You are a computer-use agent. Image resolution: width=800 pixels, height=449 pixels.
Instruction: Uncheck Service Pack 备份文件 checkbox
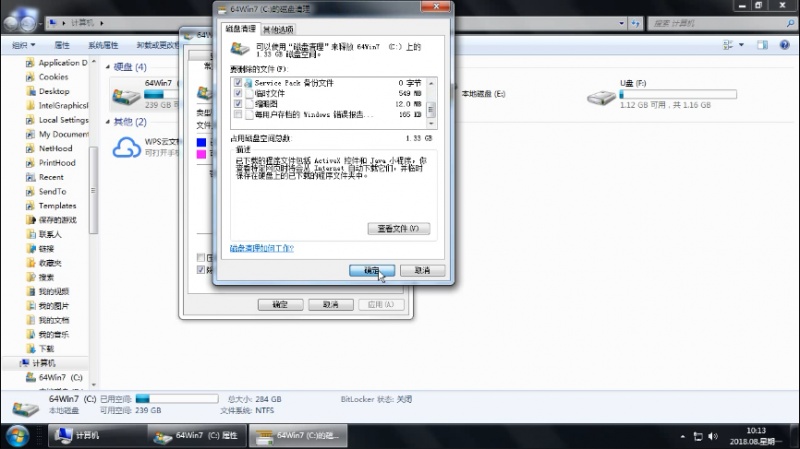[x=238, y=83]
